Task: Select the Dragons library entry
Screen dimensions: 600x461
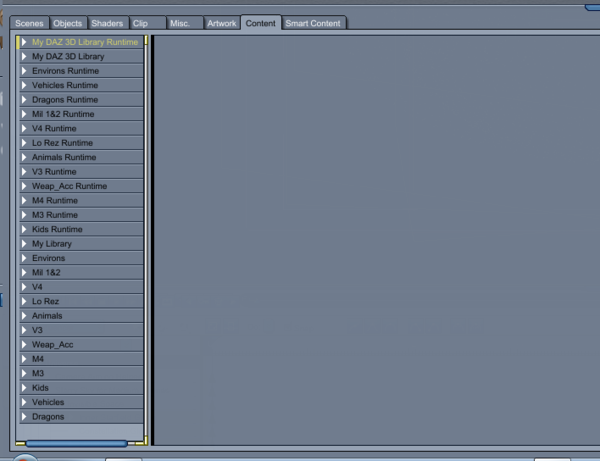Action: (x=82, y=417)
